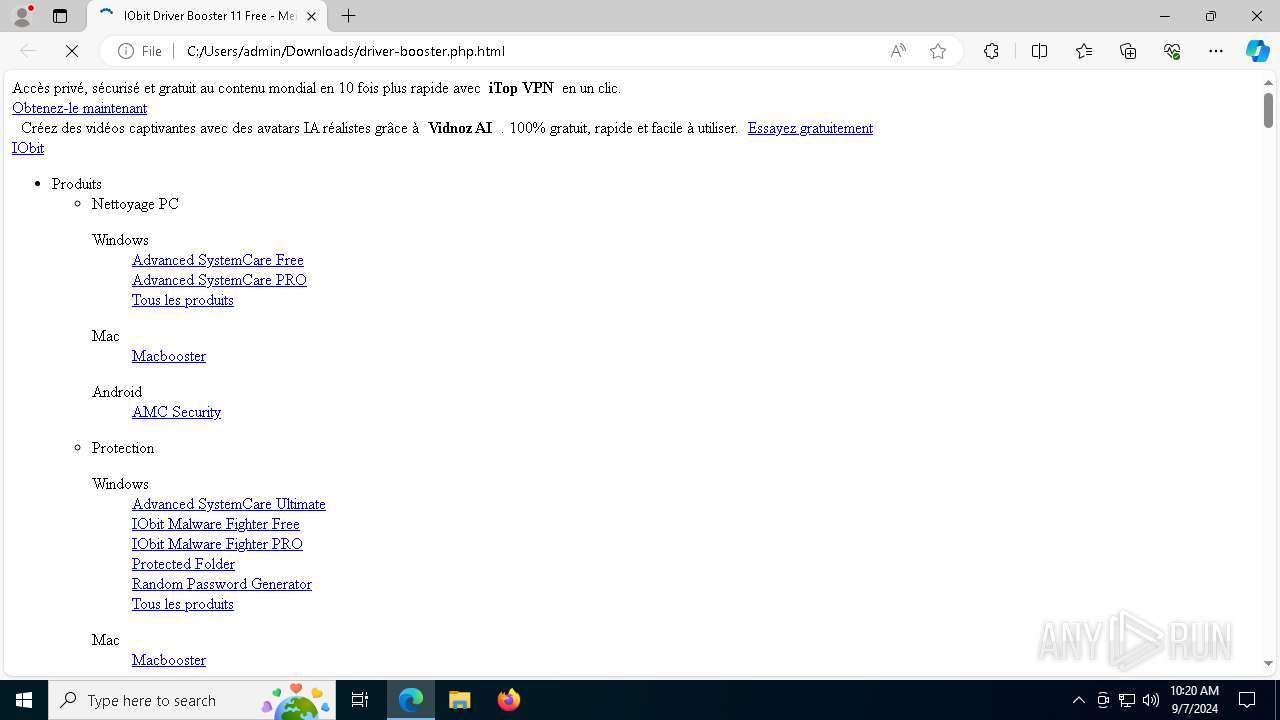
Task: Open Tous les produits under Protection
Action: coord(183,604)
